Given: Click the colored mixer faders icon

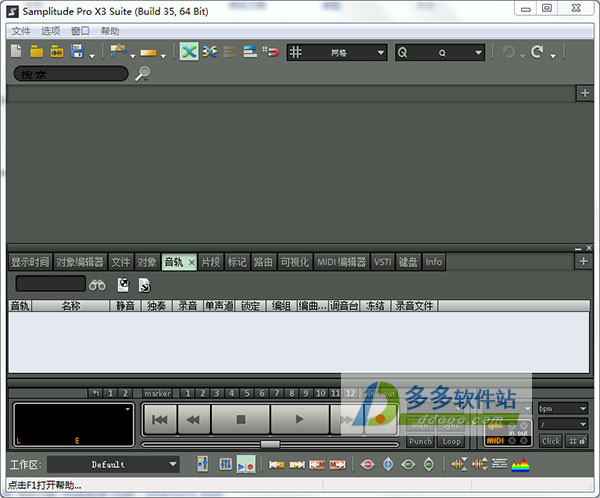Looking at the screenshot, I should click(202, 464).
